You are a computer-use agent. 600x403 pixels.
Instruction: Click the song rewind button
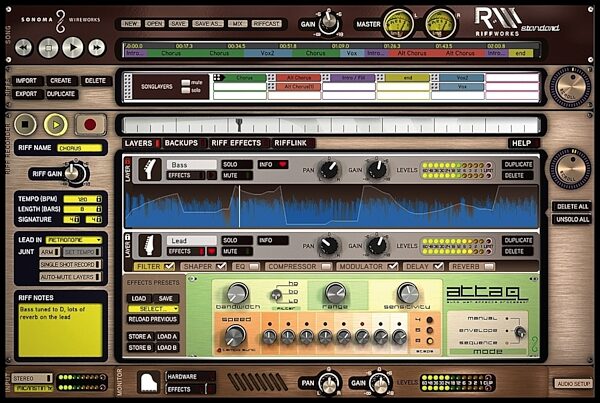coord(23,48)
